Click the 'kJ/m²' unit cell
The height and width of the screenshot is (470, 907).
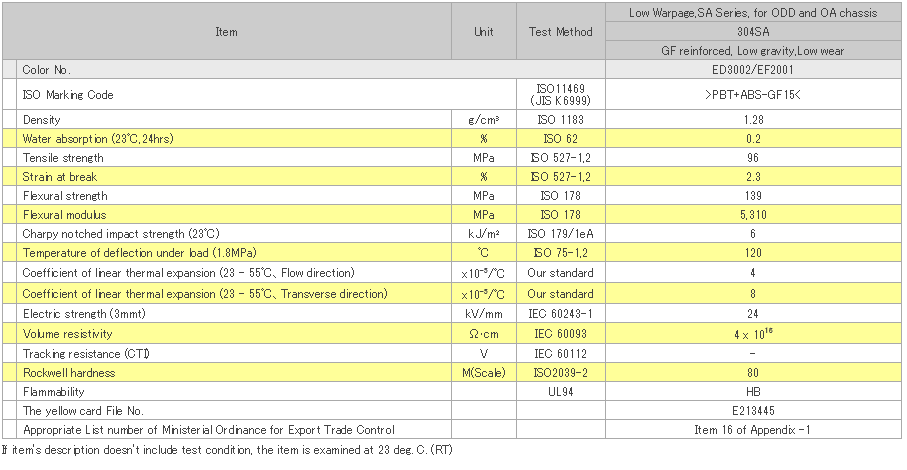point(484,234)
